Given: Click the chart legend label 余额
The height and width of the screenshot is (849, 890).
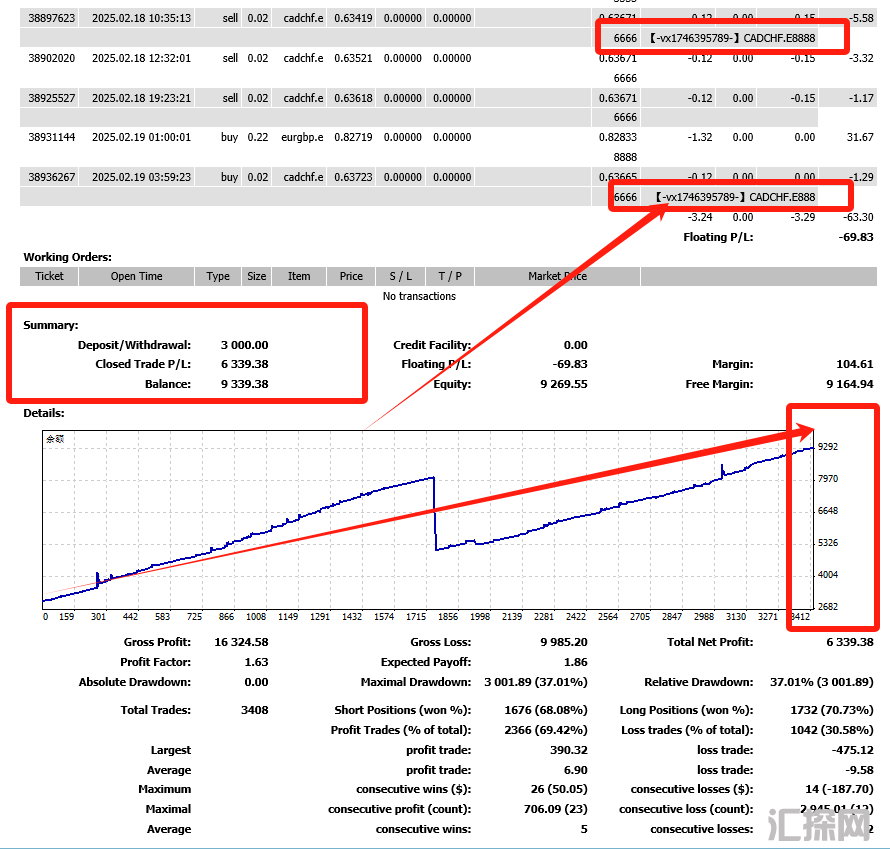Looking at the screenshot, I should tap(55, 439).
